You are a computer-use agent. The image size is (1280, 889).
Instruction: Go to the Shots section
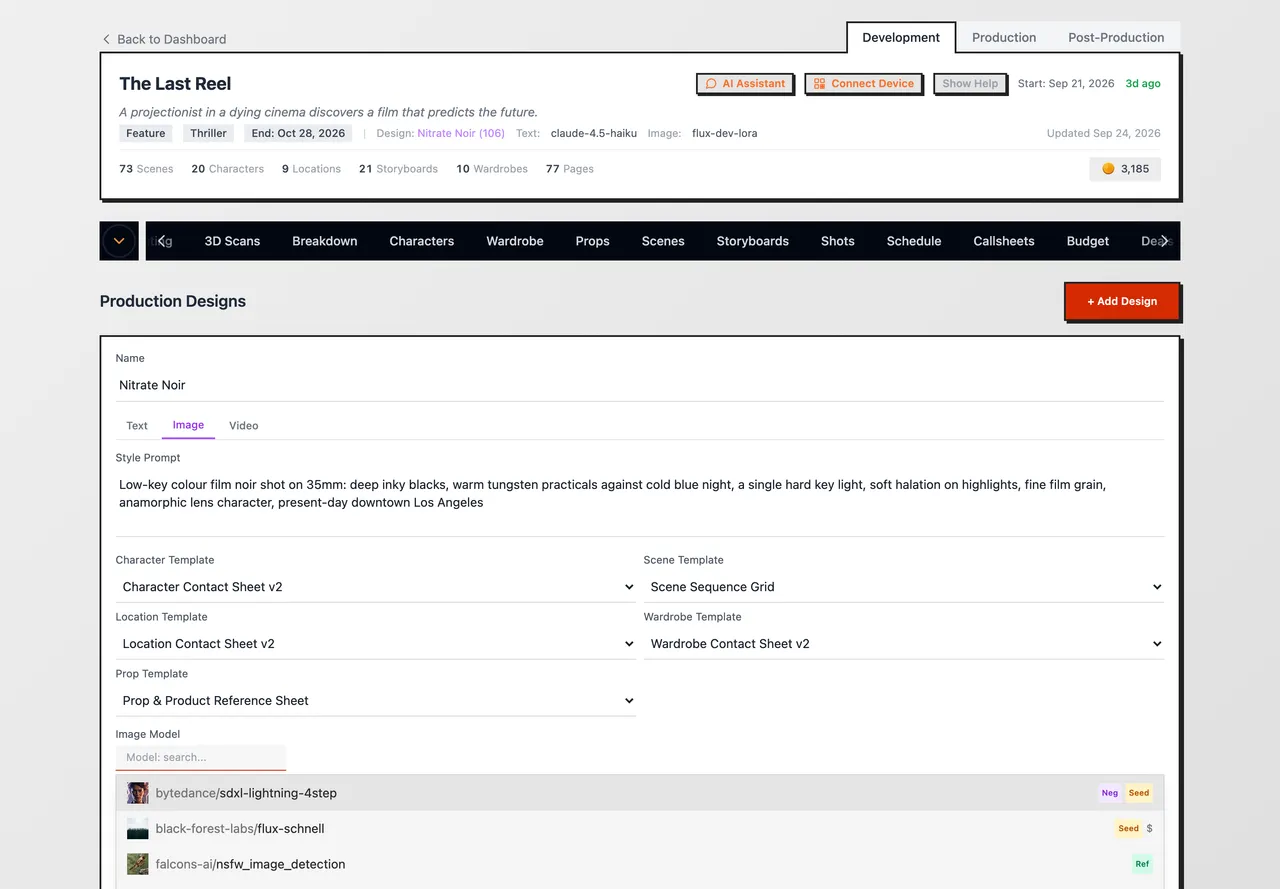coord(838,241)
